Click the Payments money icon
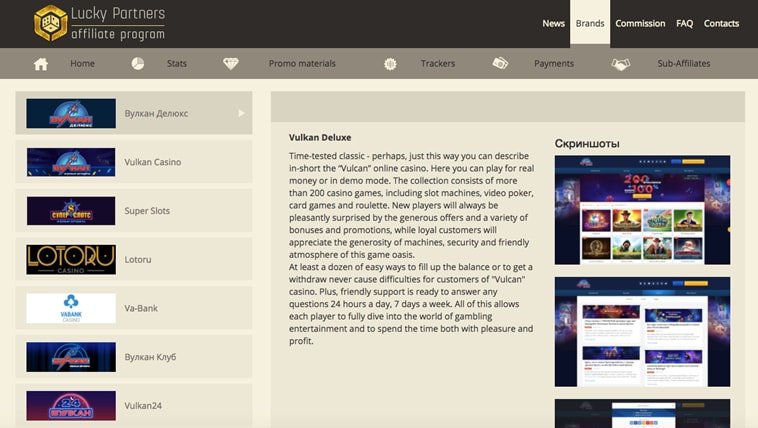The height and width of the screenshot is (428, 758). (x=500, y=63)
